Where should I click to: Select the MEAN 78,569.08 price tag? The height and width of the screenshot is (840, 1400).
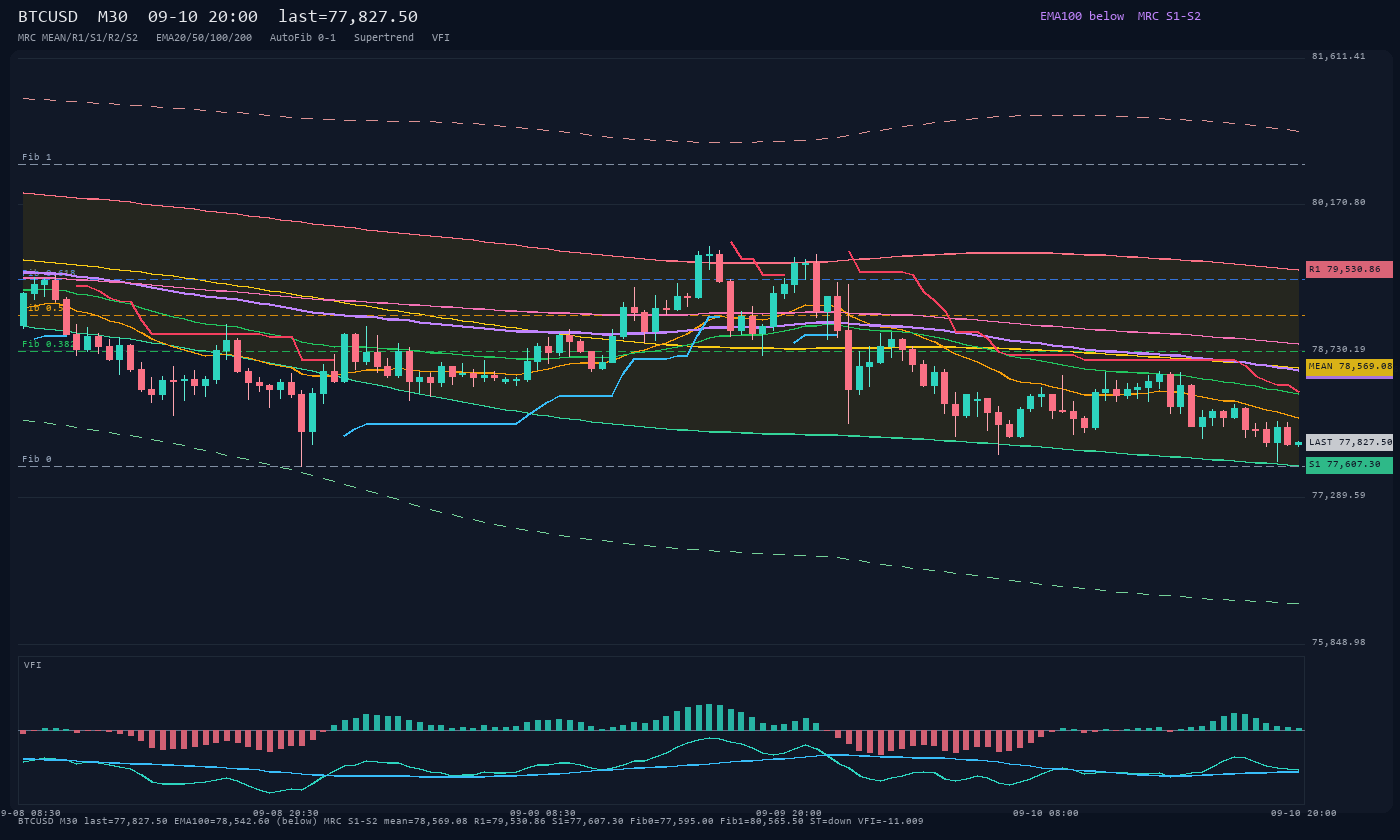tap(1349, 367)
